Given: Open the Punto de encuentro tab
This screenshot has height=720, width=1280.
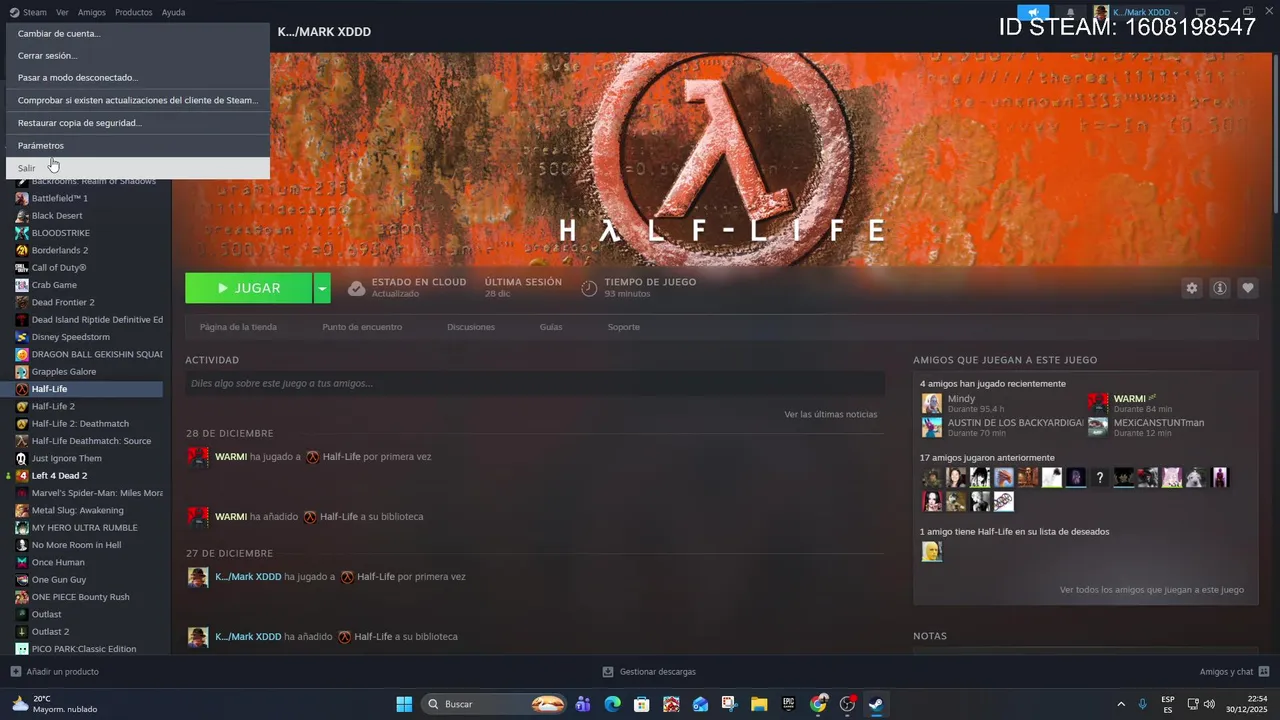Looking at the screenshot, I should pyautogui.click(x=362, y=327).
